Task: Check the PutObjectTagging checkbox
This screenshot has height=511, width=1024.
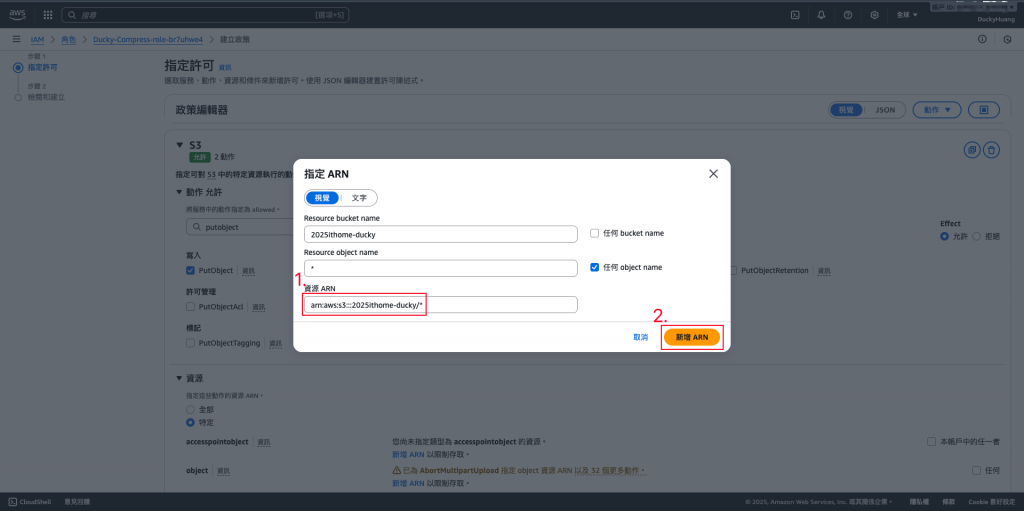Action: [190, 342]
